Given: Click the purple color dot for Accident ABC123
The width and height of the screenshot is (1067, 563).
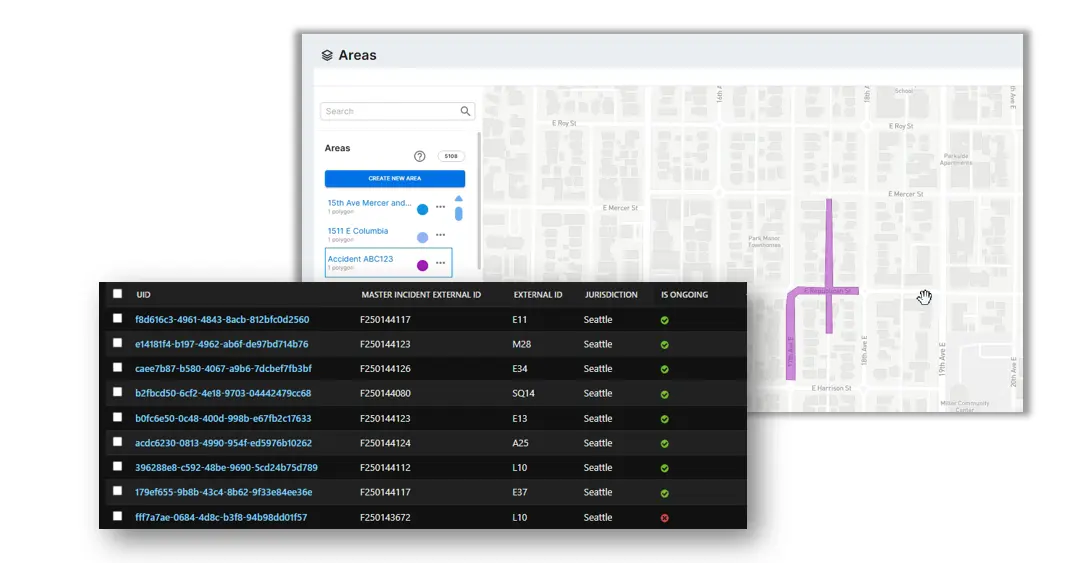Looking at the screenshot, I should pyautogui.click(x=423, y=266).
